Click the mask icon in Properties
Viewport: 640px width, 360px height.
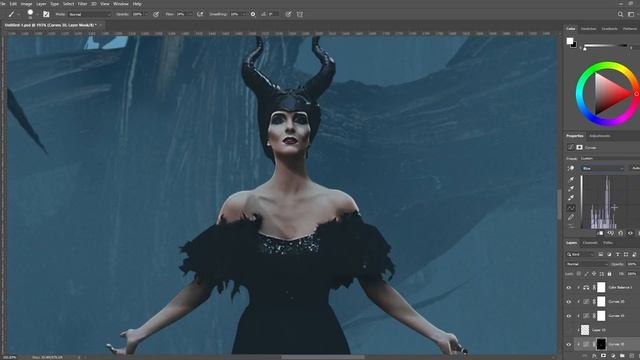pyautogui.click(x=580, y=147)
